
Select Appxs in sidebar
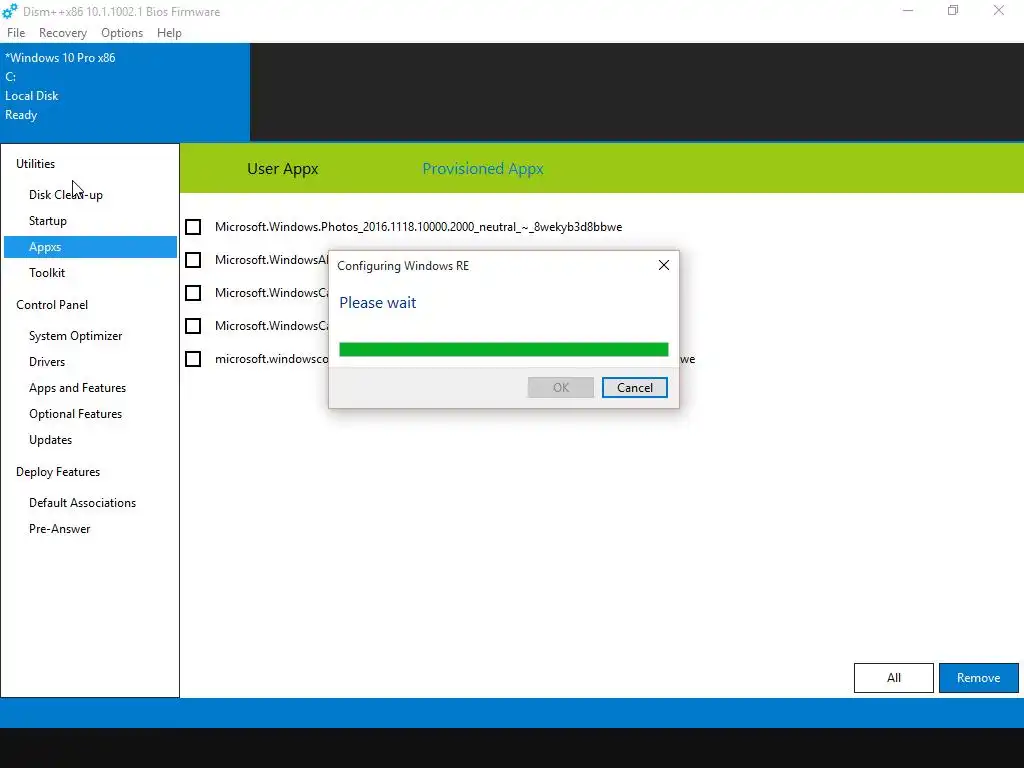point(90,247)
